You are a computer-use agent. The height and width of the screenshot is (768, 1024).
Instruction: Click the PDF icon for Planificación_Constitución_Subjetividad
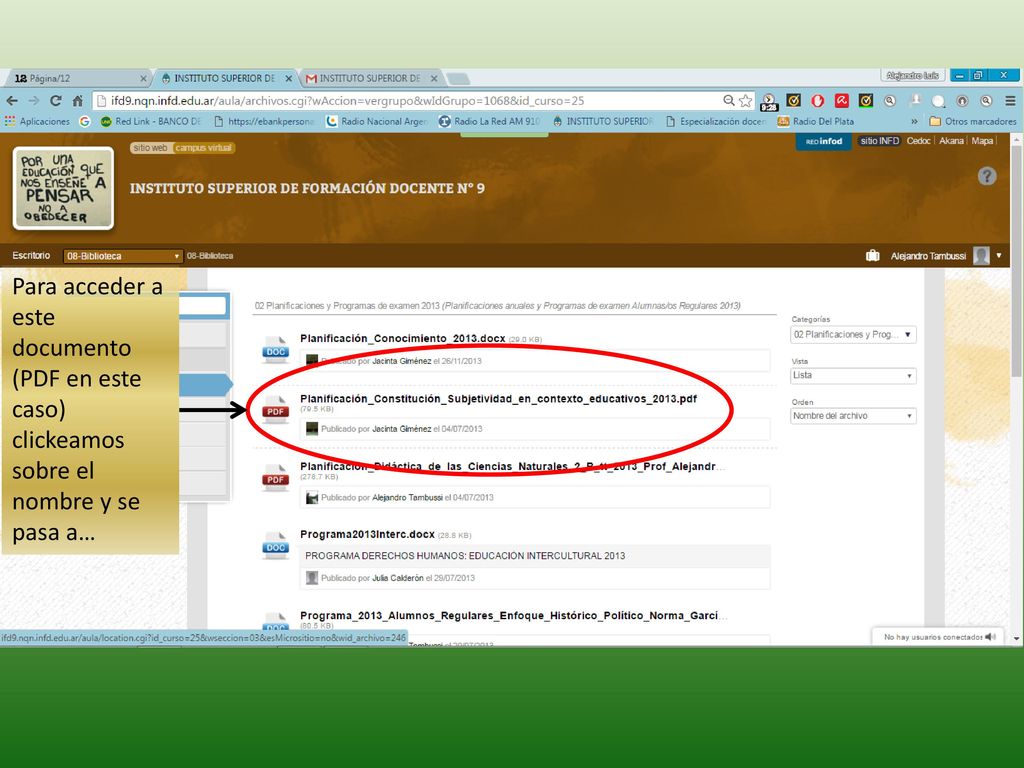(276, 410)
